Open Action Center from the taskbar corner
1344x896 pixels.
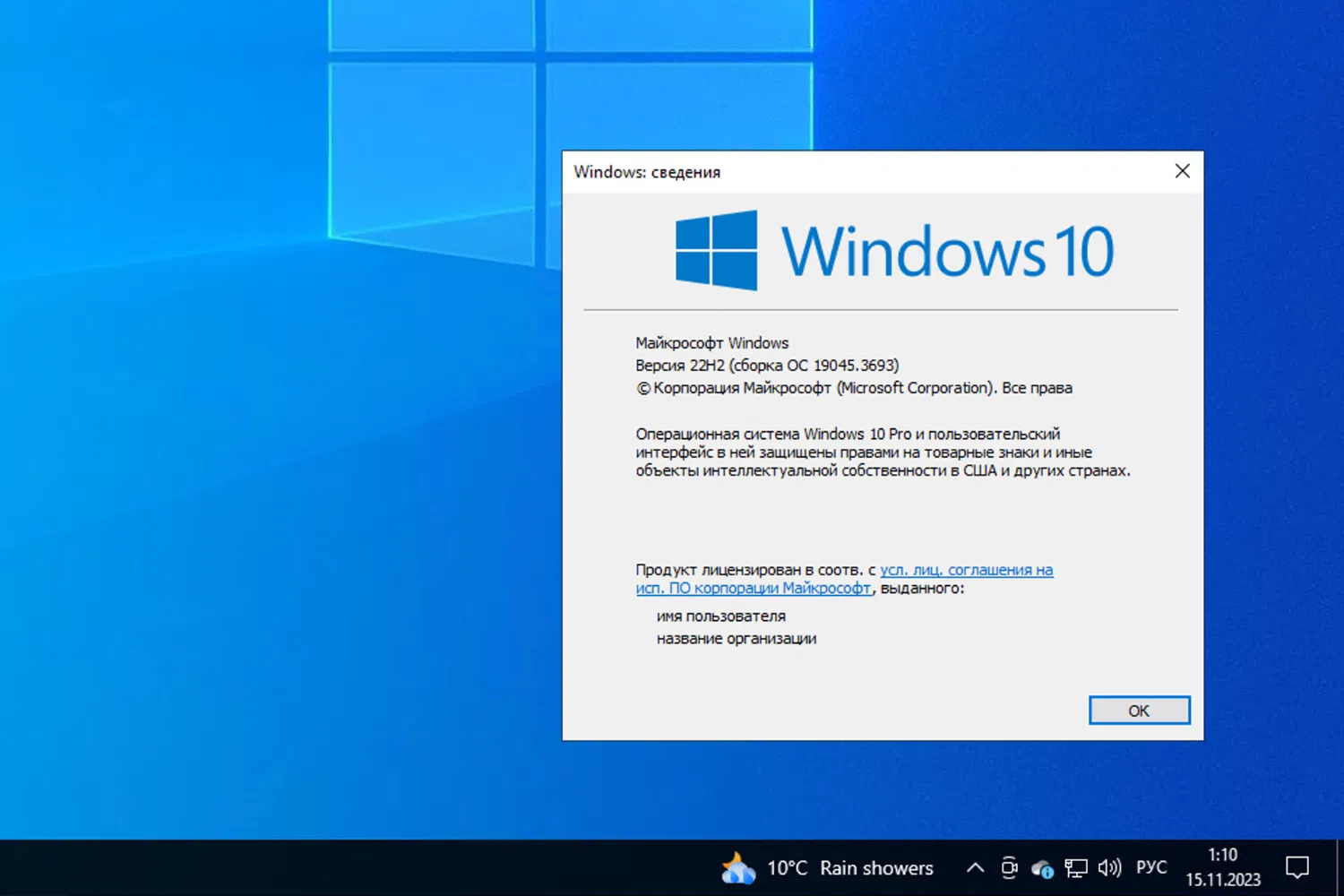point(1297,867)
